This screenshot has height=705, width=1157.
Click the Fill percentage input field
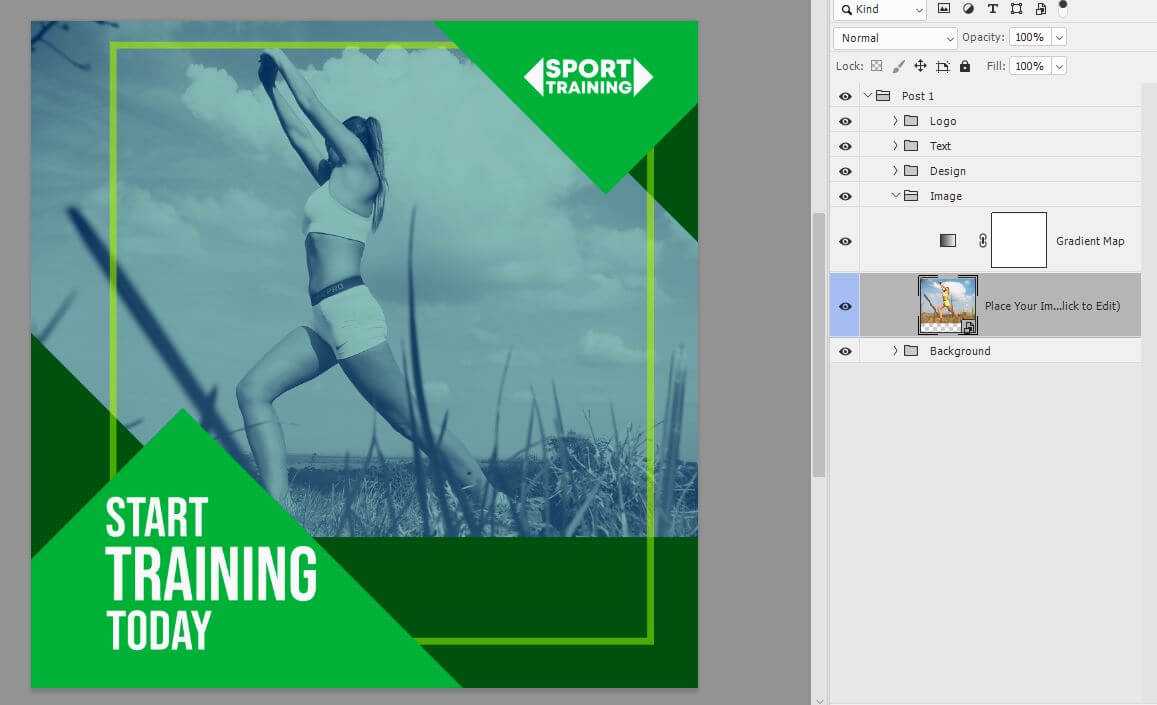coord(1028,66)
